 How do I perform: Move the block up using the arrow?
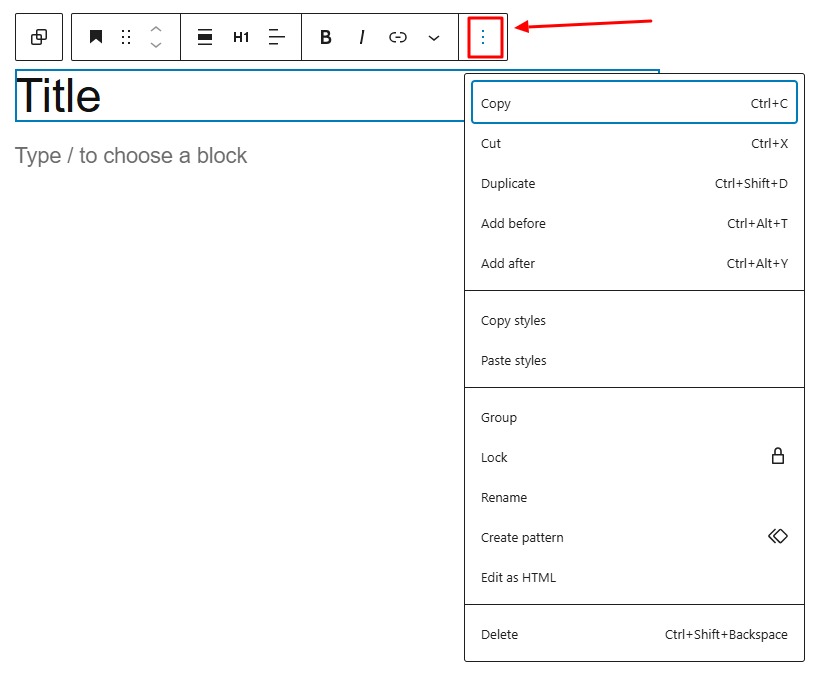pos(156,30)
